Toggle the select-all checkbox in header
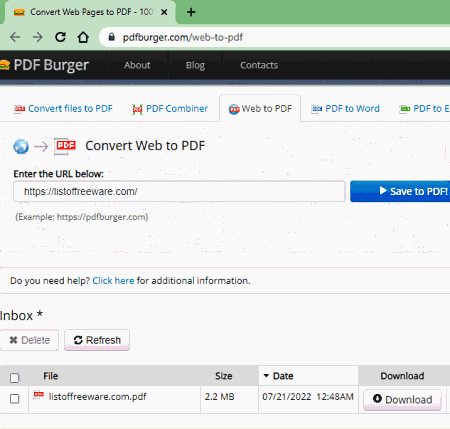 tap(15, 378)
